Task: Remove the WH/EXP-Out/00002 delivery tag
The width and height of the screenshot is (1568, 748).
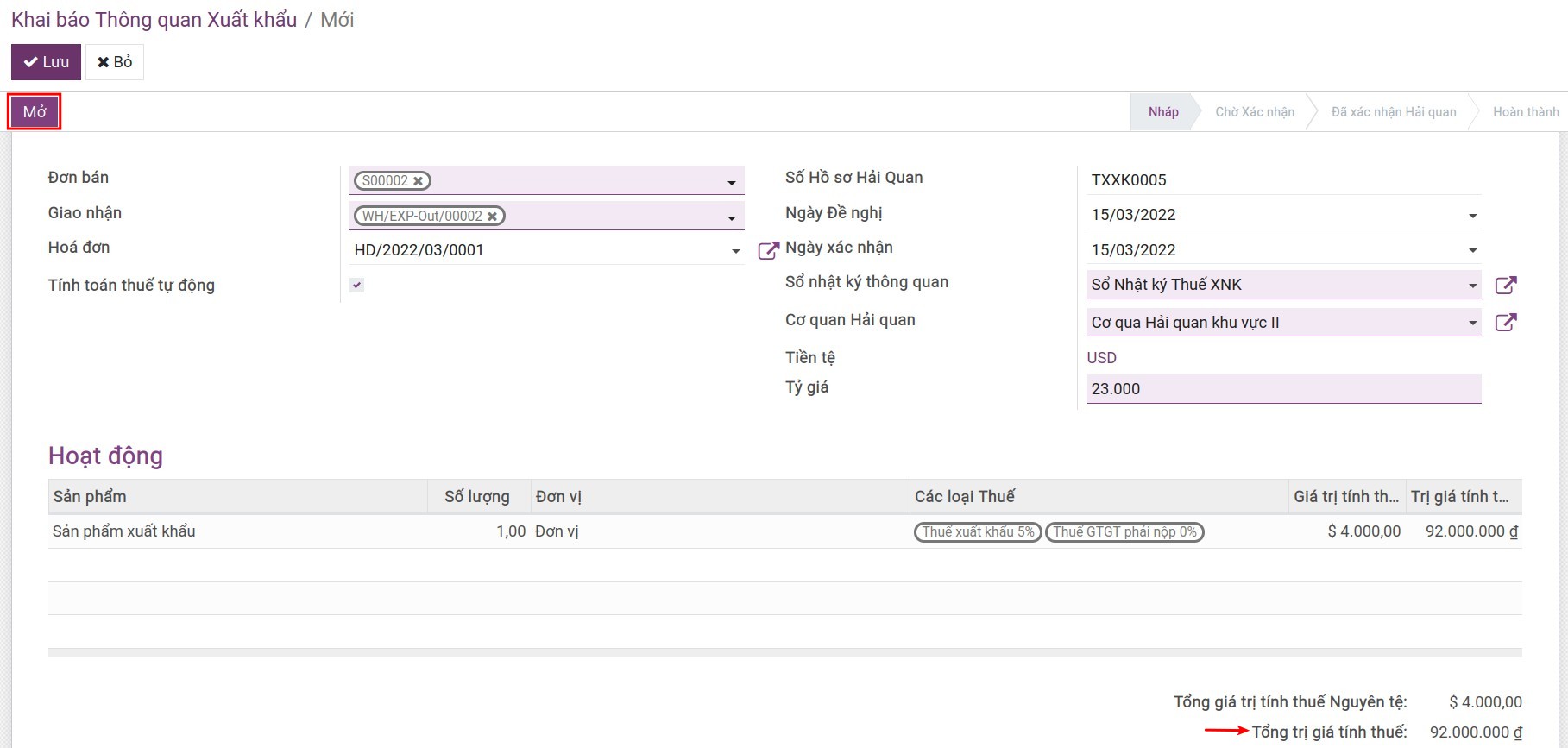Action: point(493,217)
